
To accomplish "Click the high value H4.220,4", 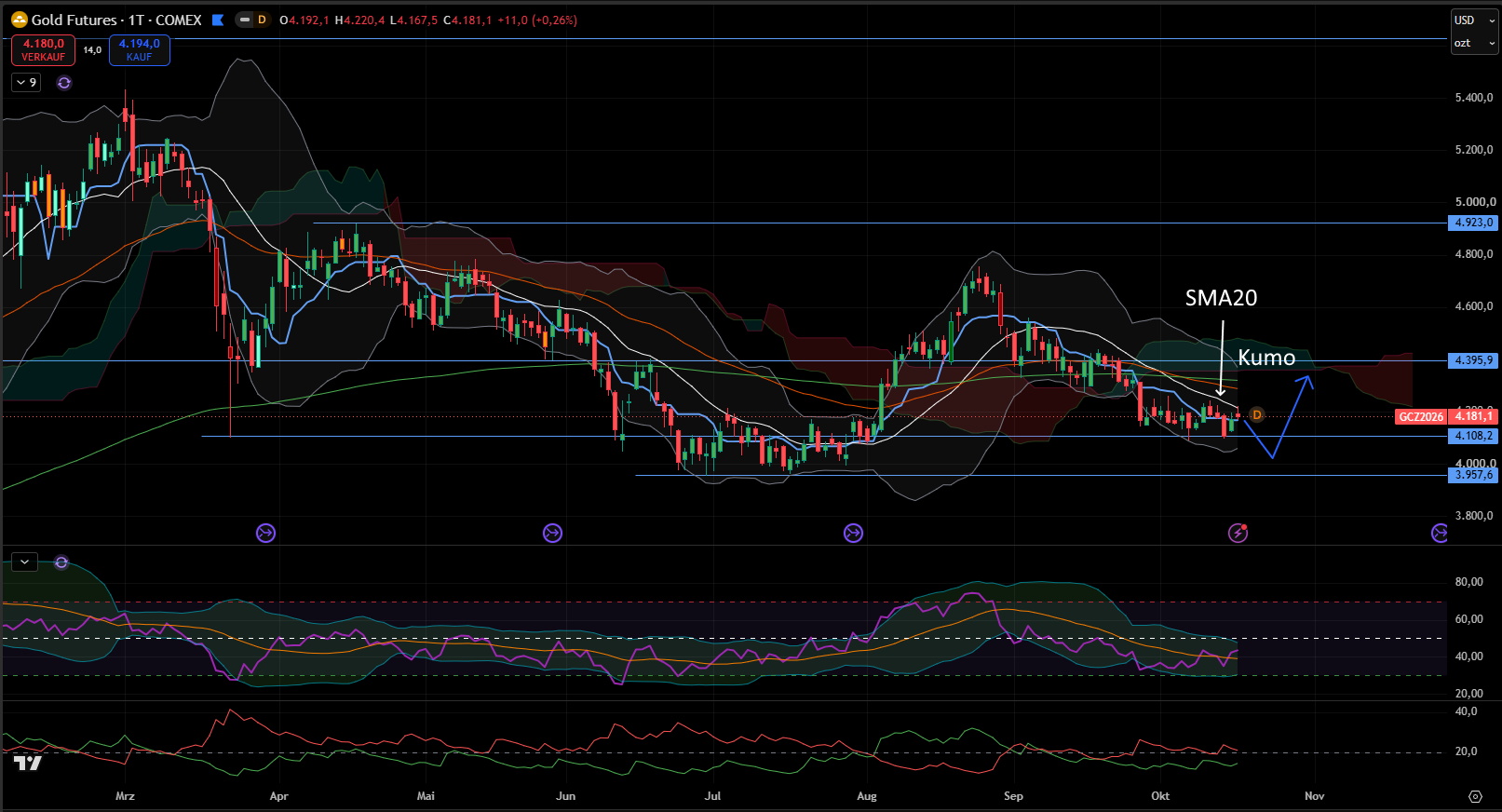I will (359, 20).
